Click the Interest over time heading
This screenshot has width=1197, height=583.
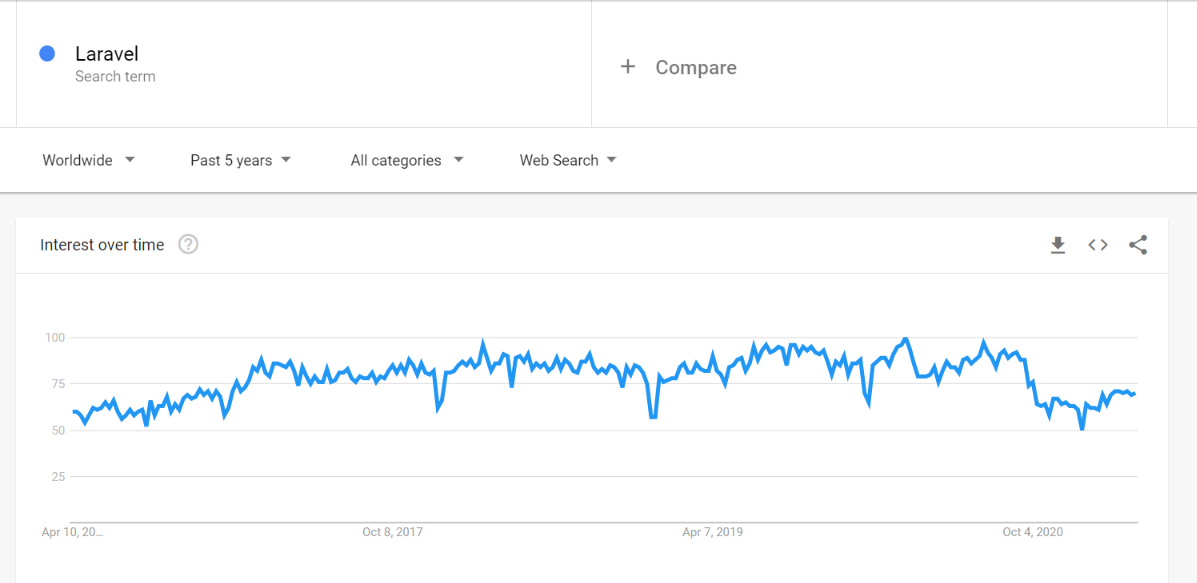coord(100,244)
